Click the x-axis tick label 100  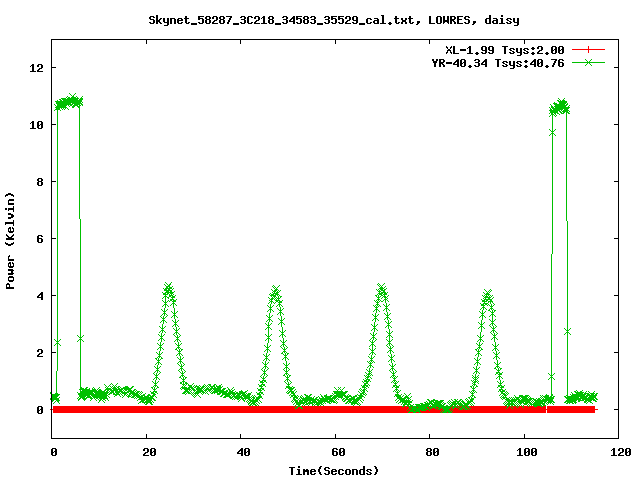pyautogui.click(x=527, y=452)
